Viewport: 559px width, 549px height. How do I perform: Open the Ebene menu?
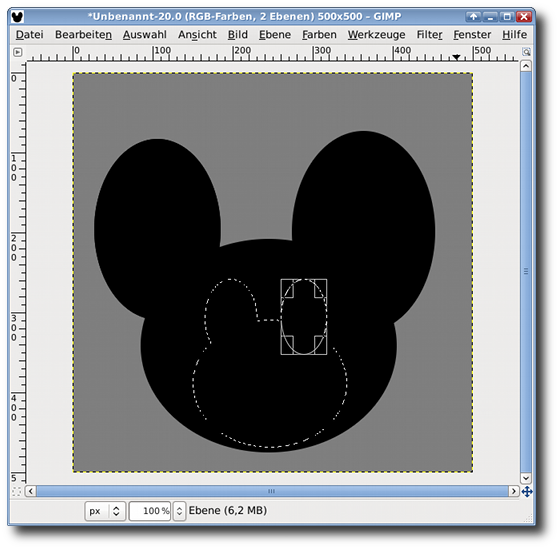pos(275,35)
